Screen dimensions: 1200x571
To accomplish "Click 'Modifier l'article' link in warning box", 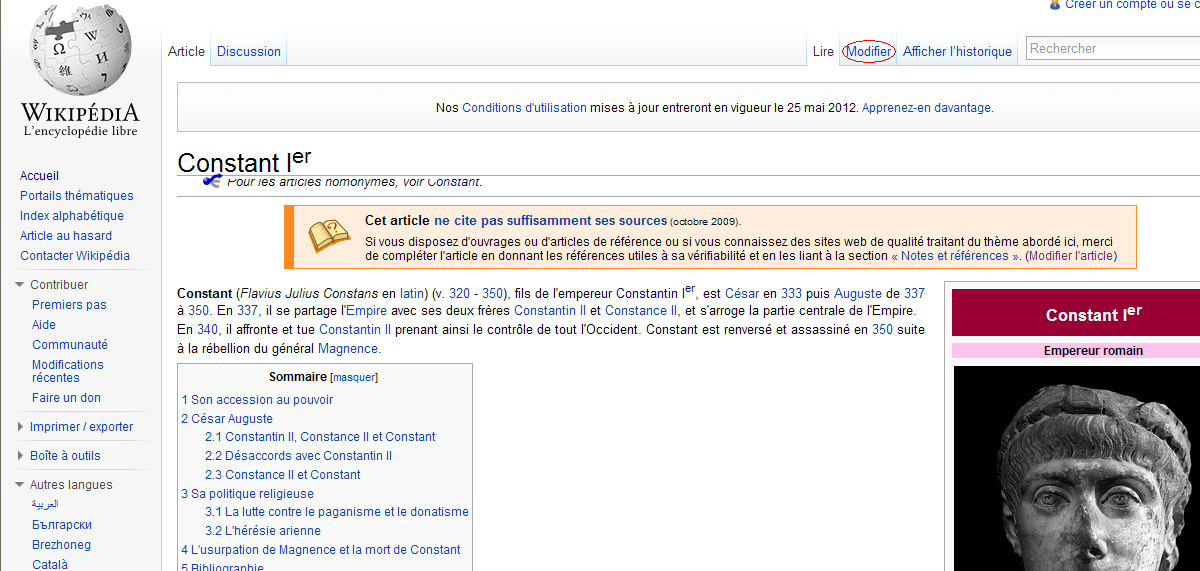I will point(1070,256).
